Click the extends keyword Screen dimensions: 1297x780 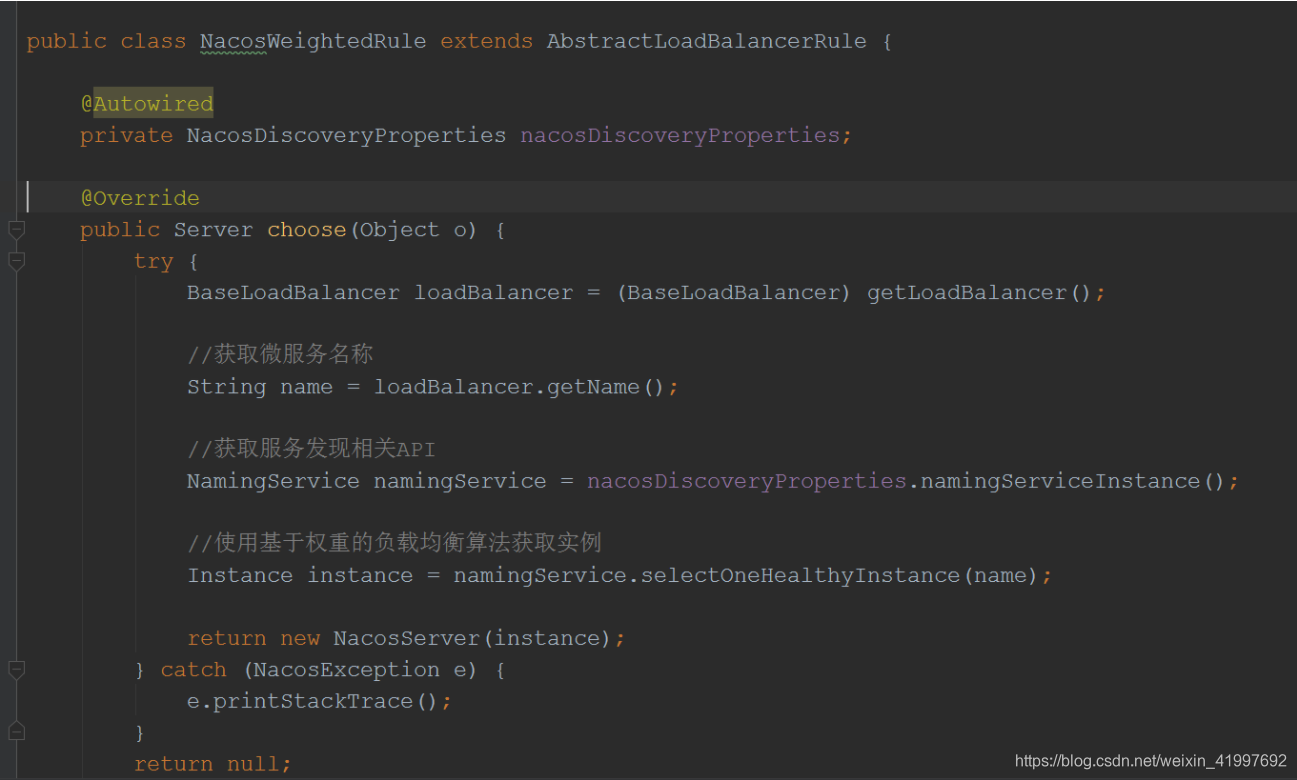pyautogui.click(x=487, y=42)
